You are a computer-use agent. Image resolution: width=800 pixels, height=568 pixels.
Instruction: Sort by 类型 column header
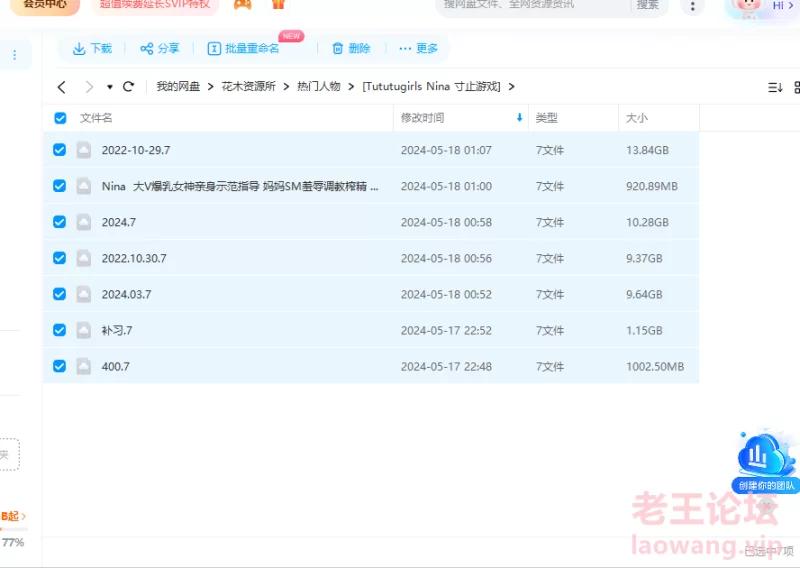click(x=546, y=118)
